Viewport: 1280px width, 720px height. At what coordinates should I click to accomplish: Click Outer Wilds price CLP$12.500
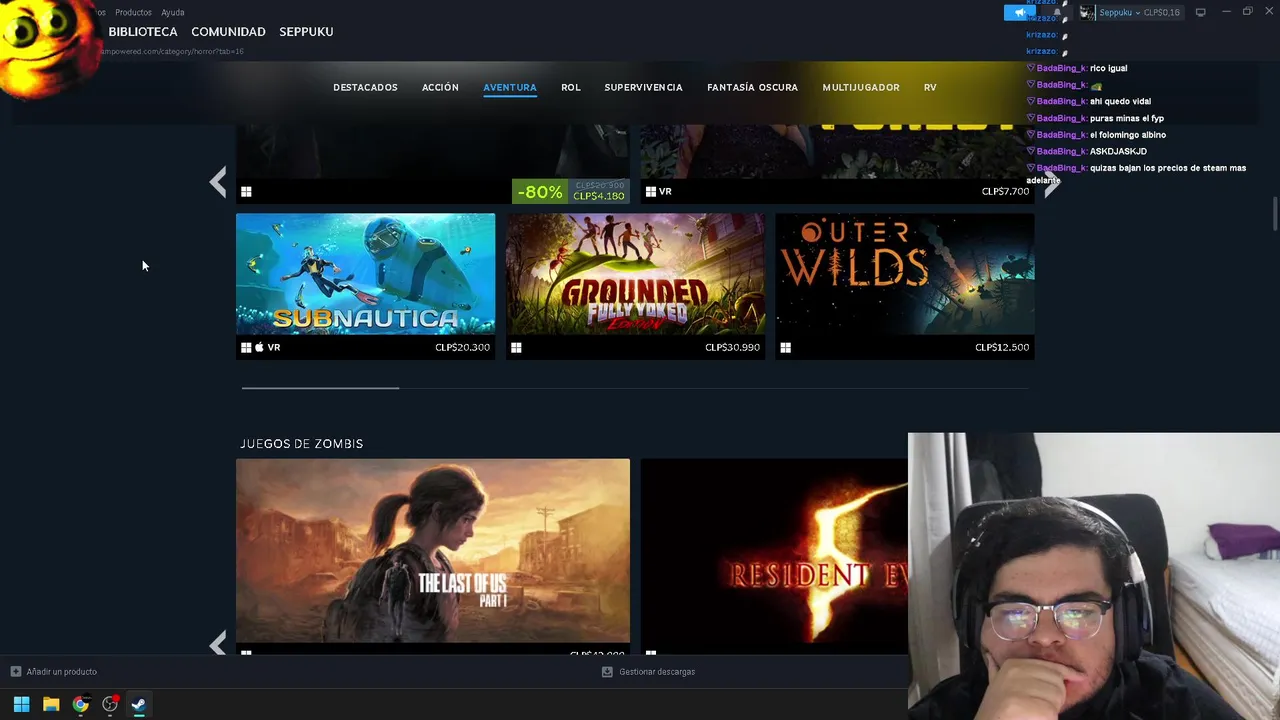tap(1002, 347)
